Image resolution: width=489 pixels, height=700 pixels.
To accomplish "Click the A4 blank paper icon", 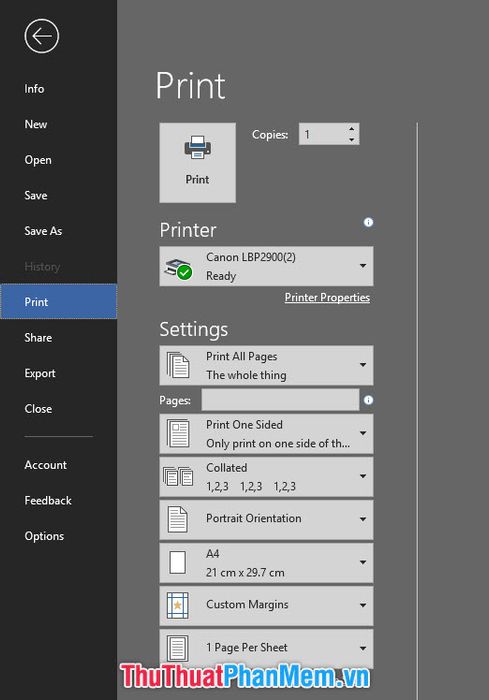I will tap(178, 562).
